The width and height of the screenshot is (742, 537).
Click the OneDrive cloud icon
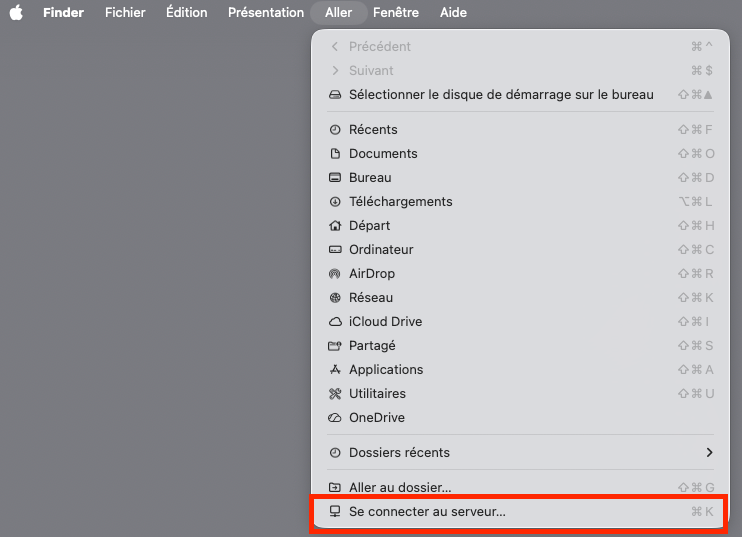coord(335,418)
